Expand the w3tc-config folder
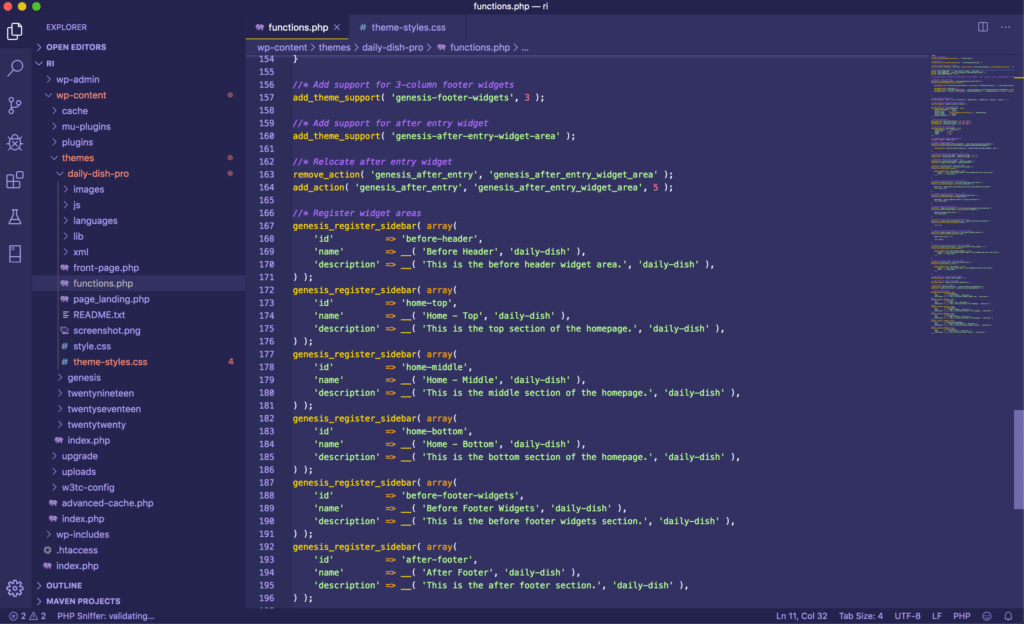 point(88,487)
